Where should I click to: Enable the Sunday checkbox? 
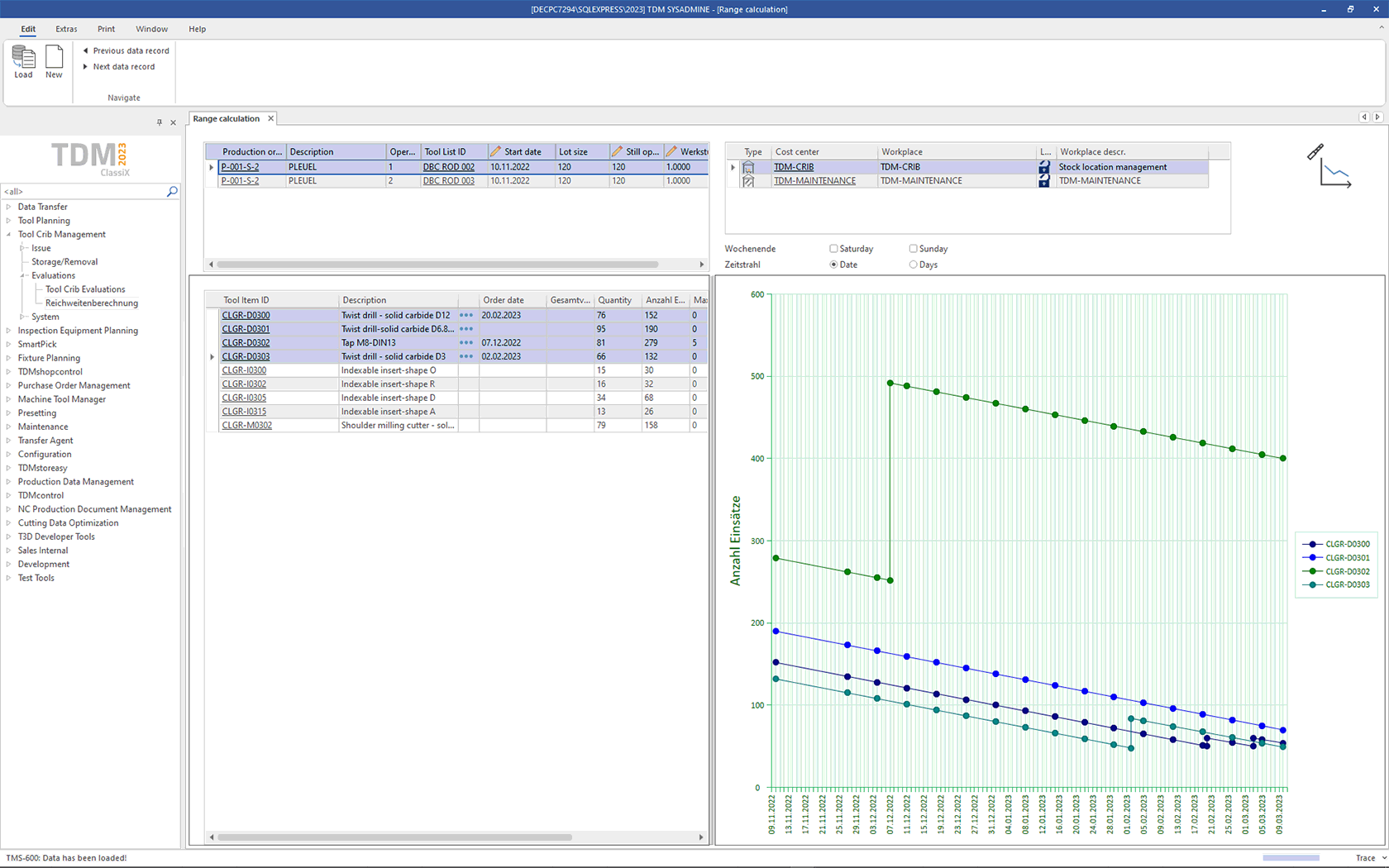913,248
